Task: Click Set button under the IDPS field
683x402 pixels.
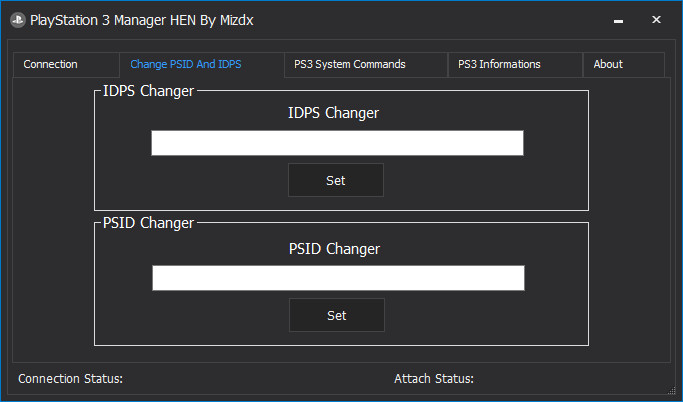Action: (x=336, y=180)
